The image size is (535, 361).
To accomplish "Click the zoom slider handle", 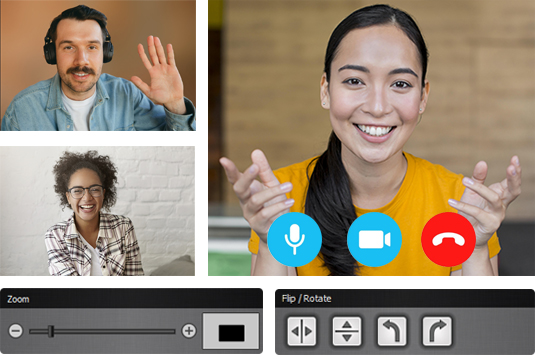I will pyautogui.click(x=51, y=331).
